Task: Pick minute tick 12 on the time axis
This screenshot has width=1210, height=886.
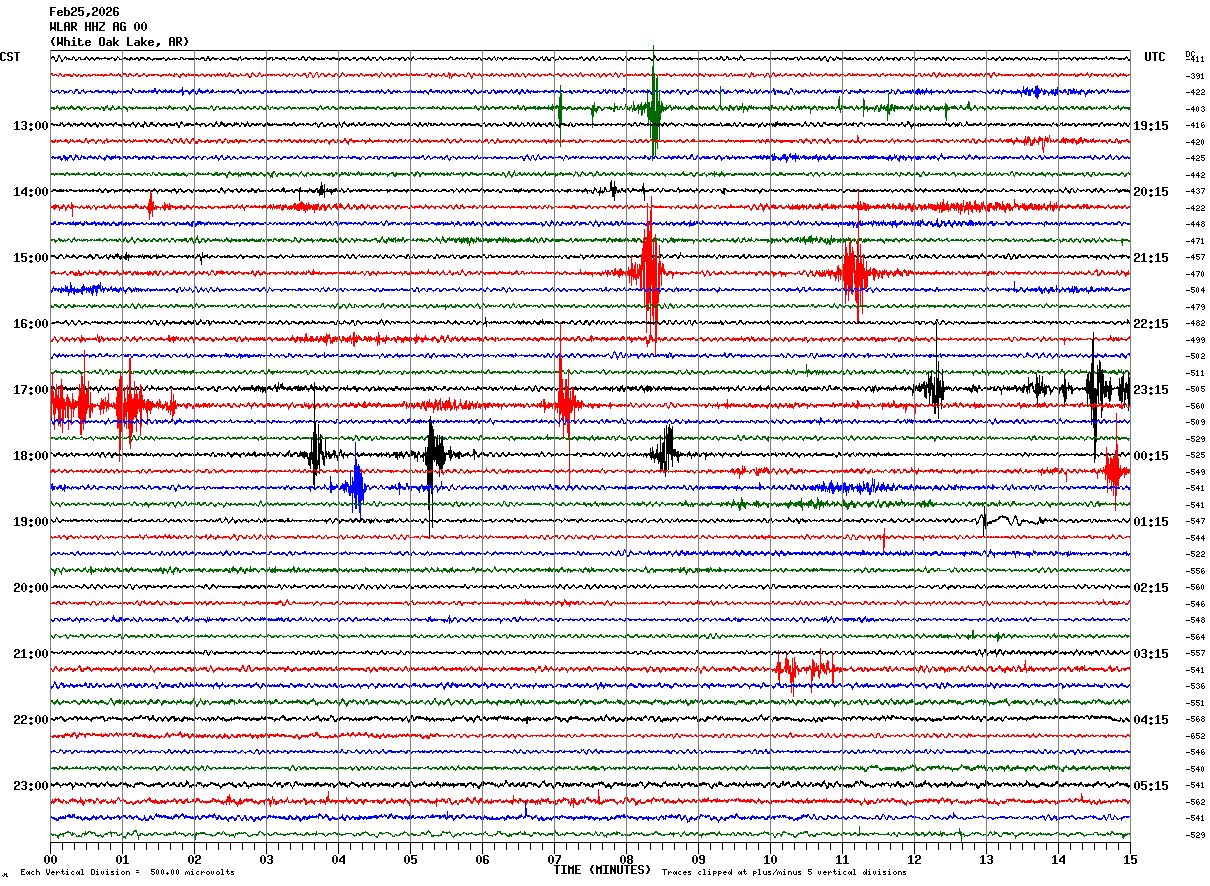Action: click(x=915, y=858)
